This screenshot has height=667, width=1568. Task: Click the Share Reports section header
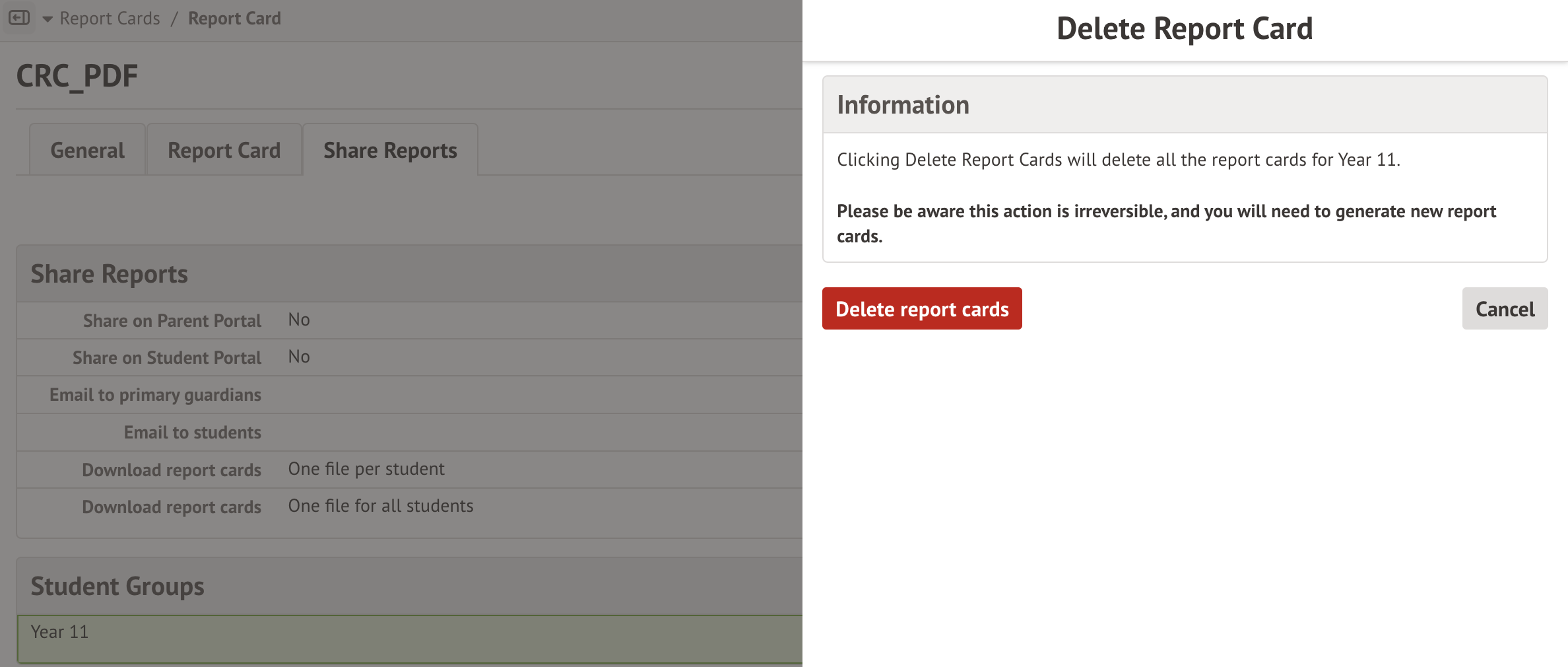[110, 274]
